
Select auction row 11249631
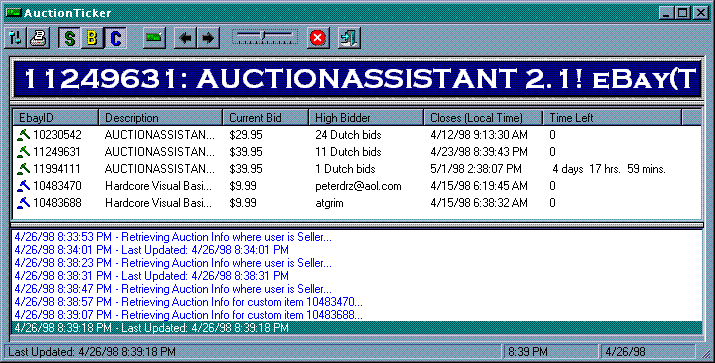pyautogui.click(x=357, y=152)
